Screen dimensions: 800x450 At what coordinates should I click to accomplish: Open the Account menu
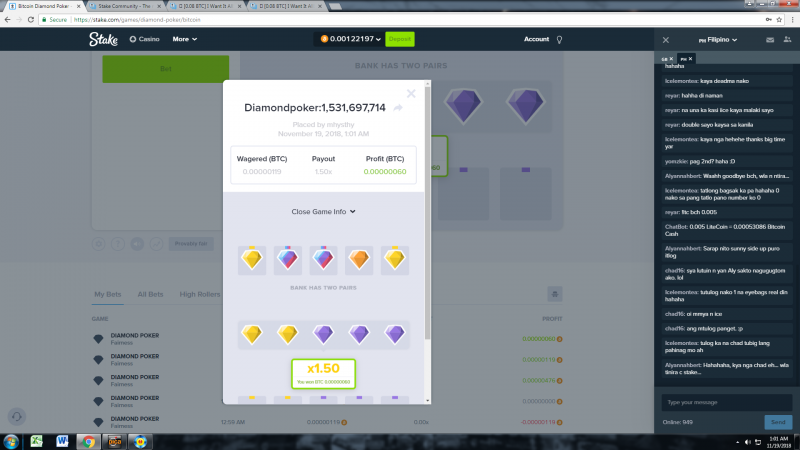tap(536, 39)
